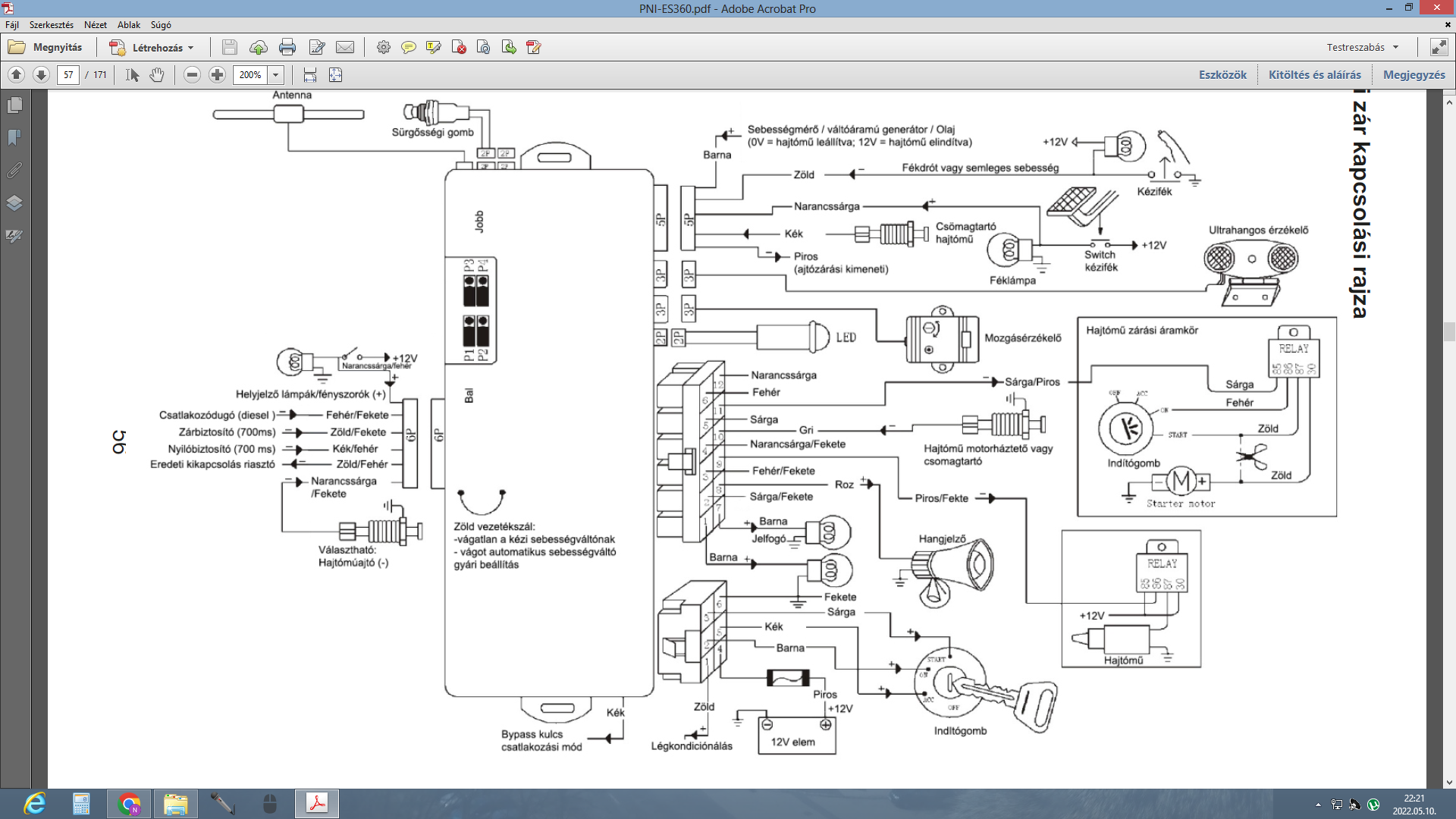Open the Layers navigation panel
1456x819 pixels.
click(14, 203)
